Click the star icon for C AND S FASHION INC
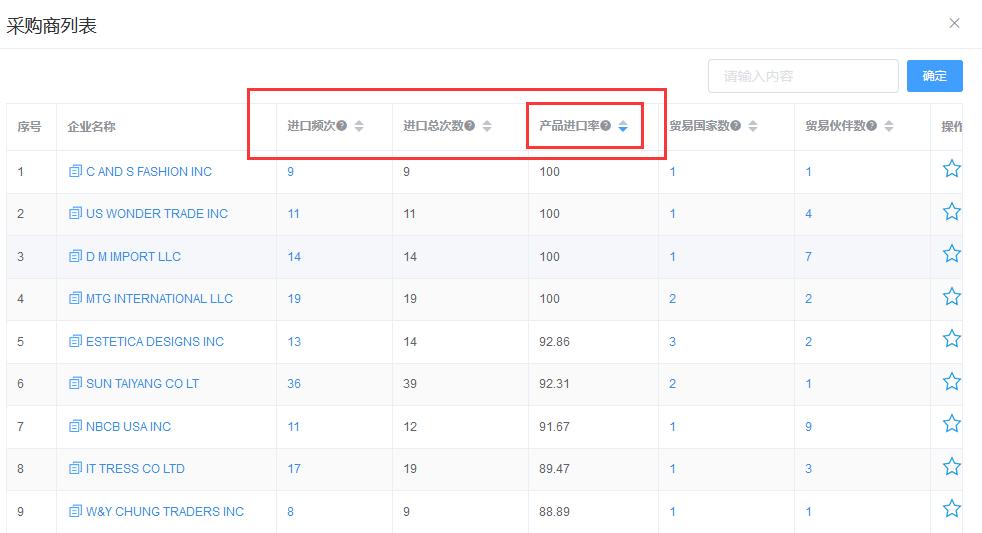The image size is (982, 533). click(951, 169)
